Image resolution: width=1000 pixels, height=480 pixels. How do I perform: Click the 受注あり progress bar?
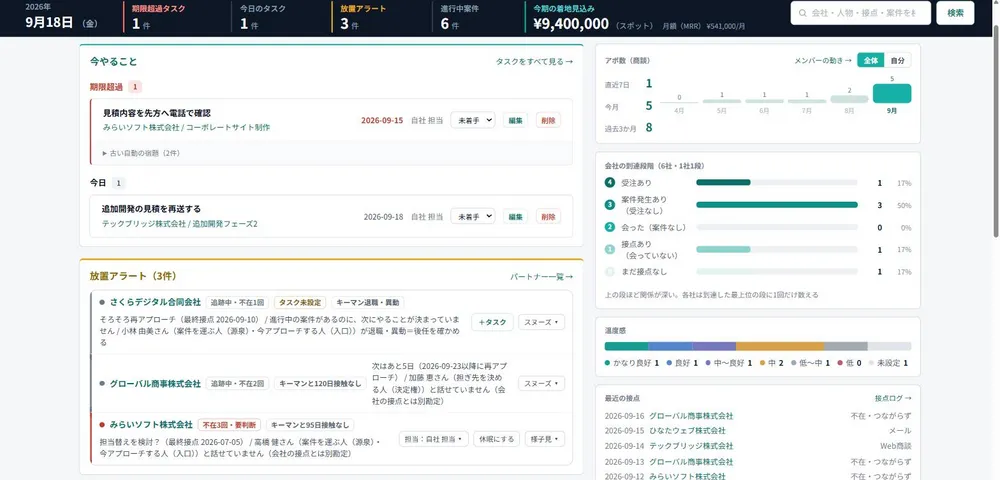pyautogui.click(x=777, y=183)
